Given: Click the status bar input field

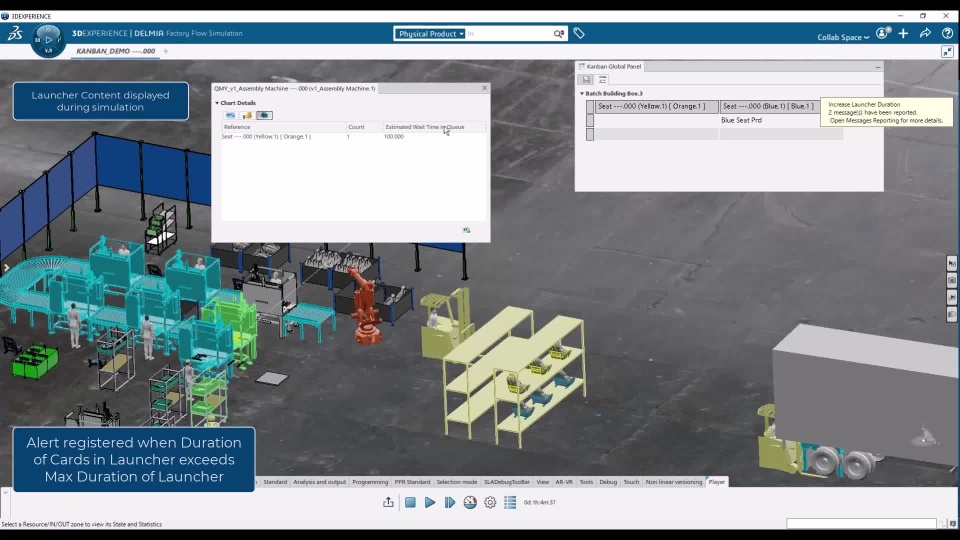Looking at the screenshot, I should (861, 523).
